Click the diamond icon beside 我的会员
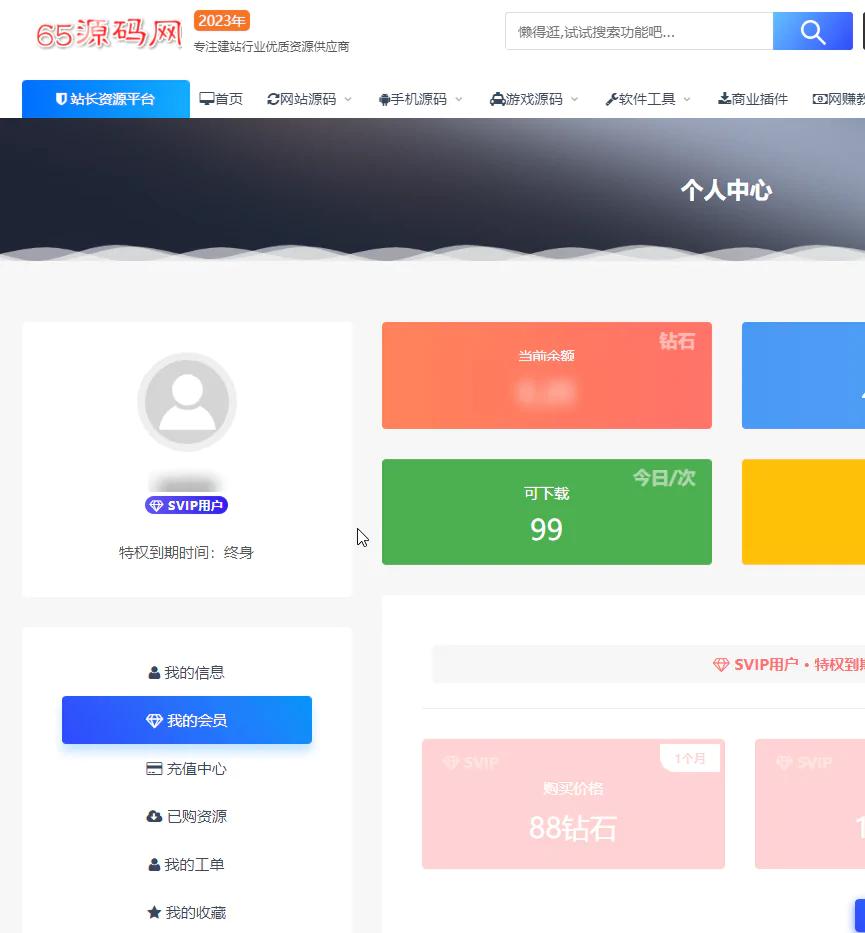865x933 pixels. (154, 721)
